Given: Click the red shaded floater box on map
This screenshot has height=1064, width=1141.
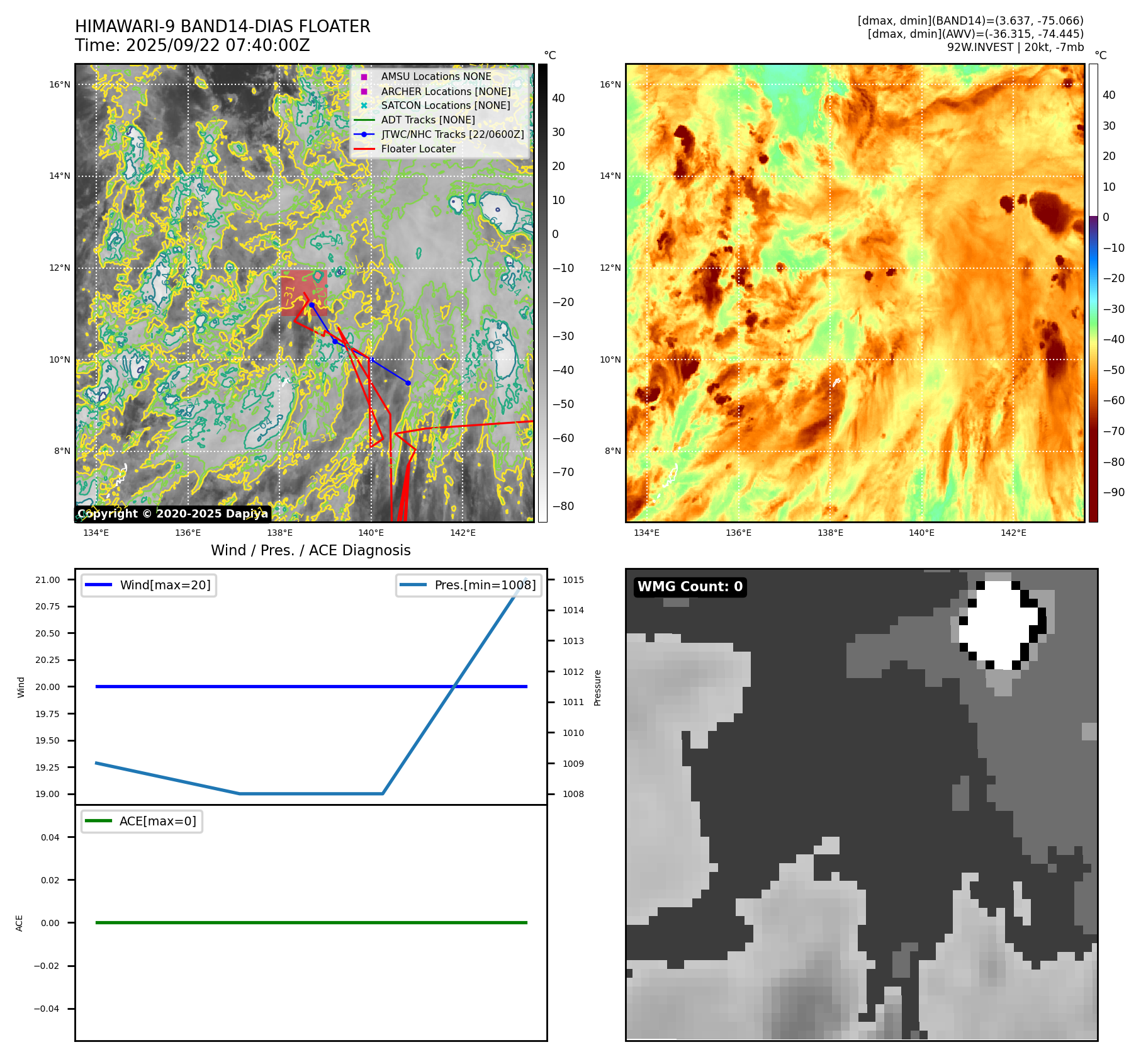Looking at the screenshot, I should 304,293.
